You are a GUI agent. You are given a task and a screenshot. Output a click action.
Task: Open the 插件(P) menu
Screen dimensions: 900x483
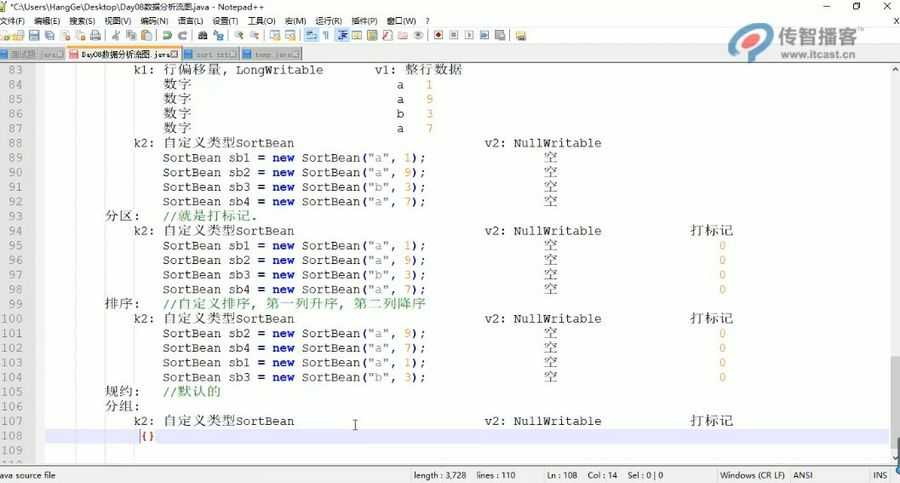[364, 21]
